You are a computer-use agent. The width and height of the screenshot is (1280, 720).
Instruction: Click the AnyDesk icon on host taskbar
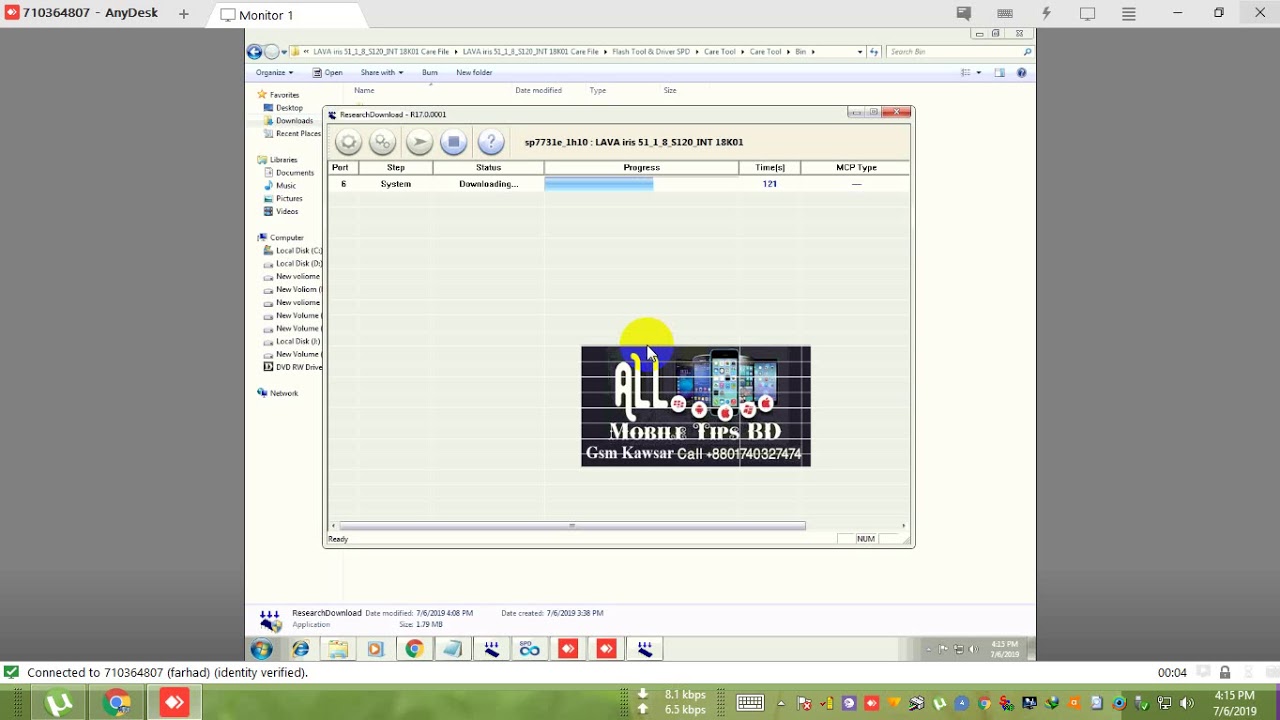pyautogui.click(x=175, y=703)
